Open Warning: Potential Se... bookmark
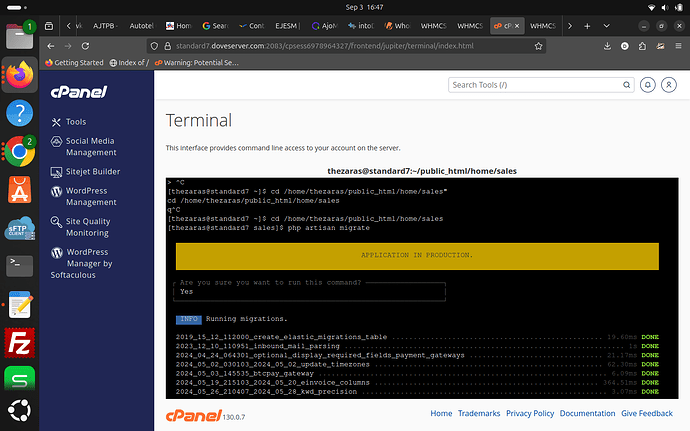 (197, 63)
